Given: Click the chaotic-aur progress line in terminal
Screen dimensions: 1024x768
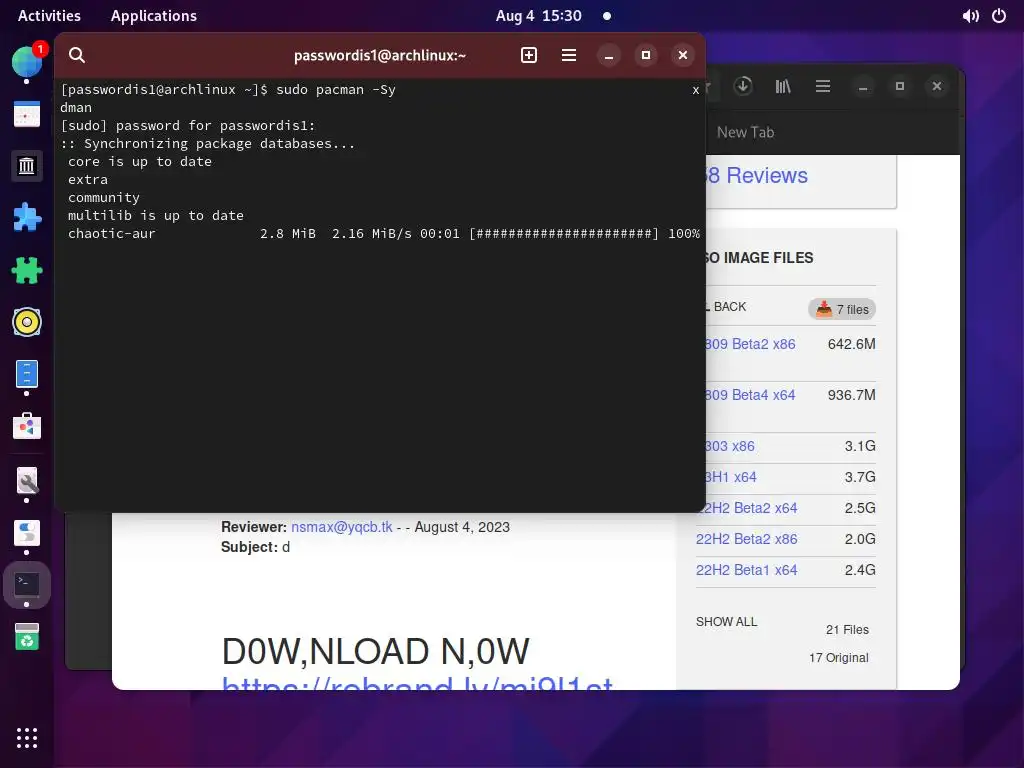Looking at the screenshot, I should [383, 234].
